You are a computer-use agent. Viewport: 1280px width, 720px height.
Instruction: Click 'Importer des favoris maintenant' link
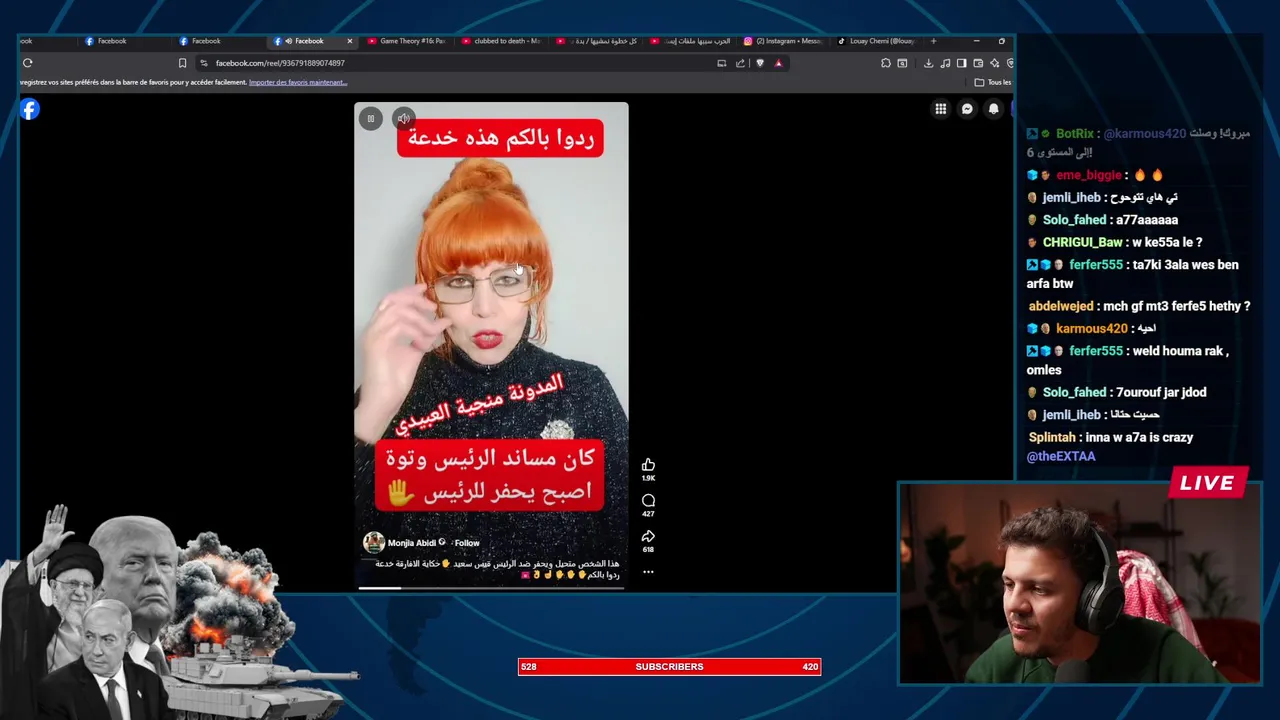click(x=298, y=82)
